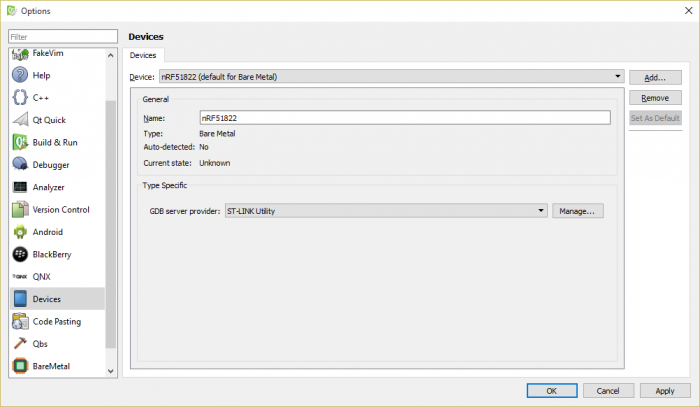Open the GDB server provider dropdown

pos(386,211)
